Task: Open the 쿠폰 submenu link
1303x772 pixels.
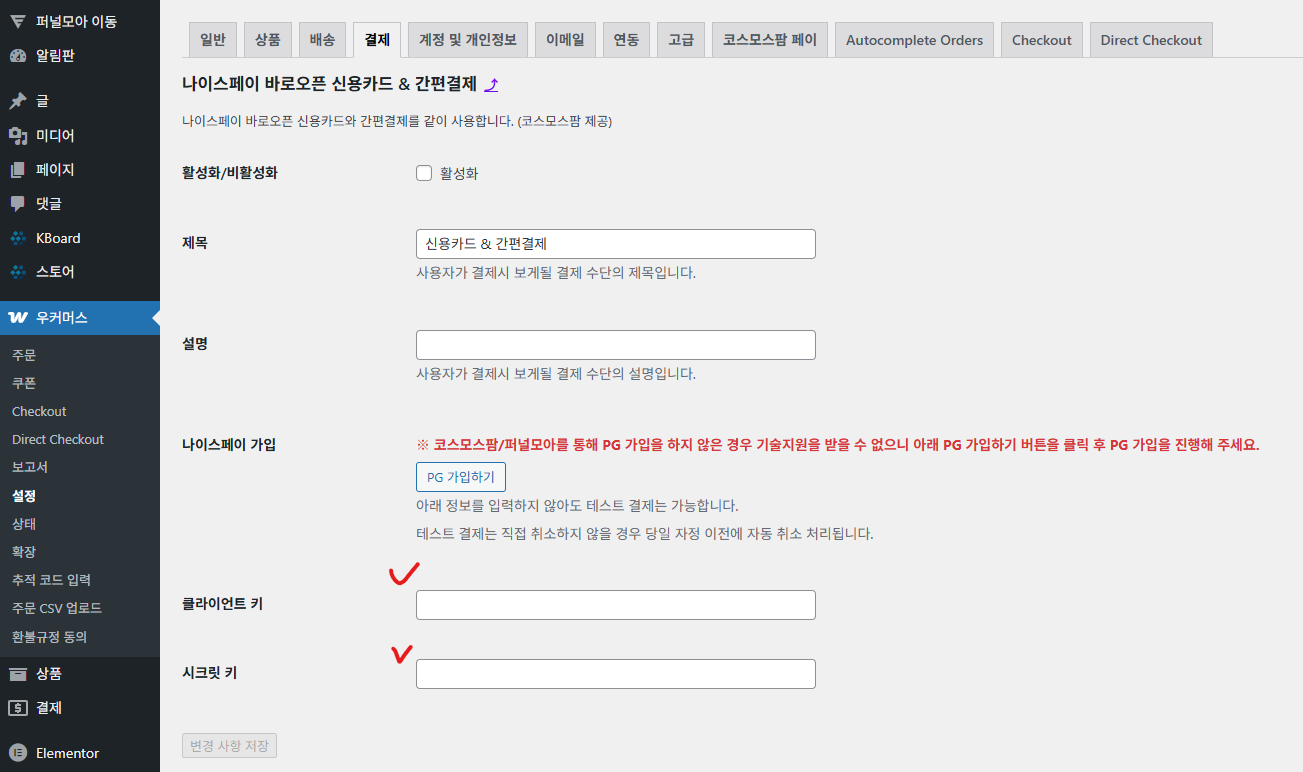Action: coord(24,383)
